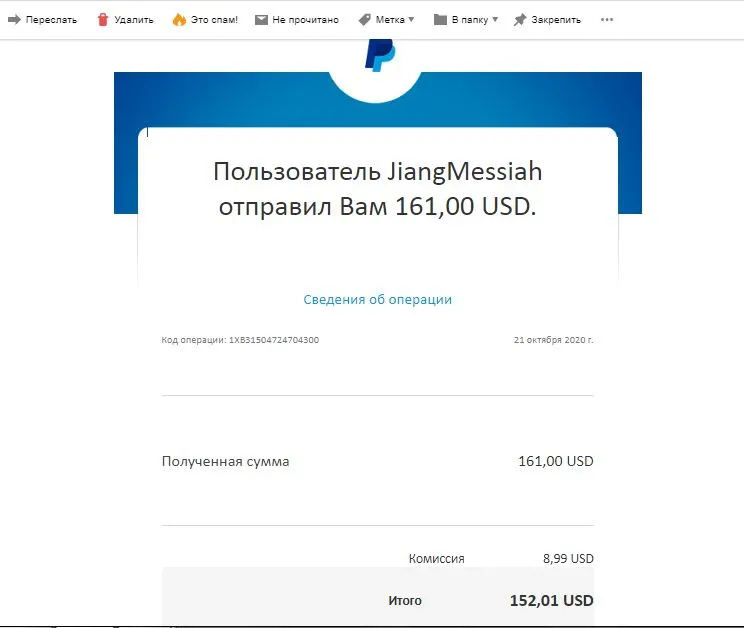Click the JiangMessiah payment headline
Image resolution: width=744 pixels, height=628 pixels.
[x=378, y=188]
